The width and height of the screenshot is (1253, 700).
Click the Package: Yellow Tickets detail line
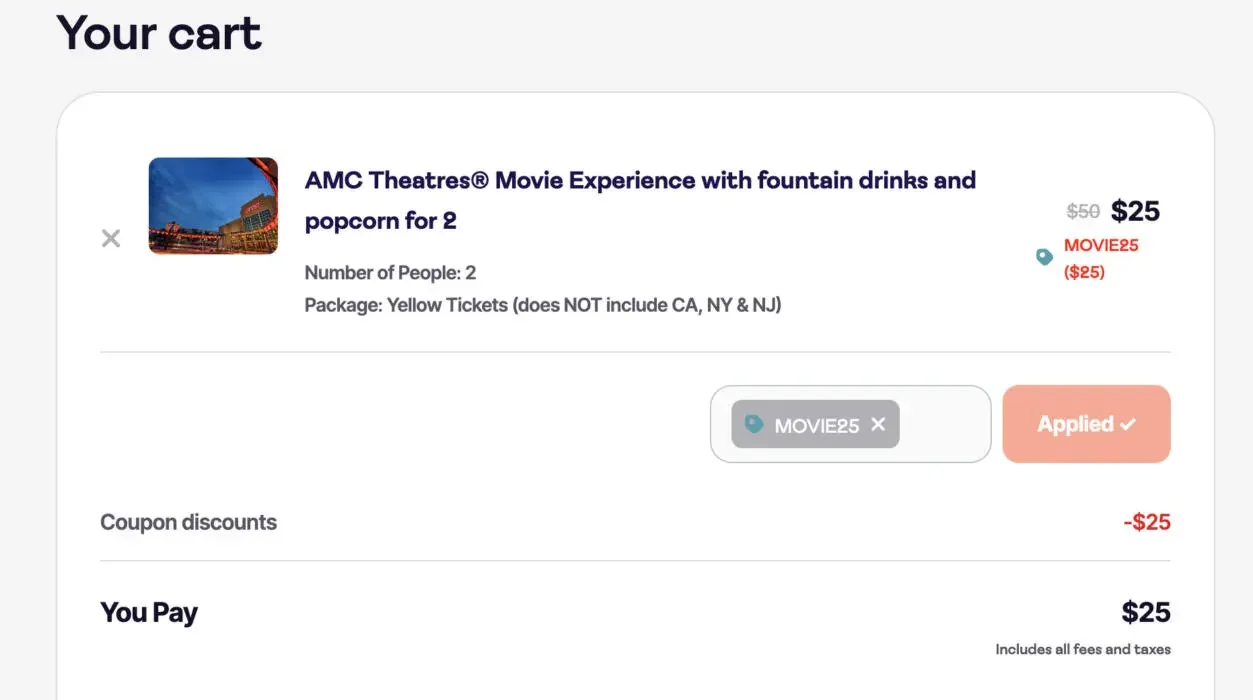tap(542, 304)
